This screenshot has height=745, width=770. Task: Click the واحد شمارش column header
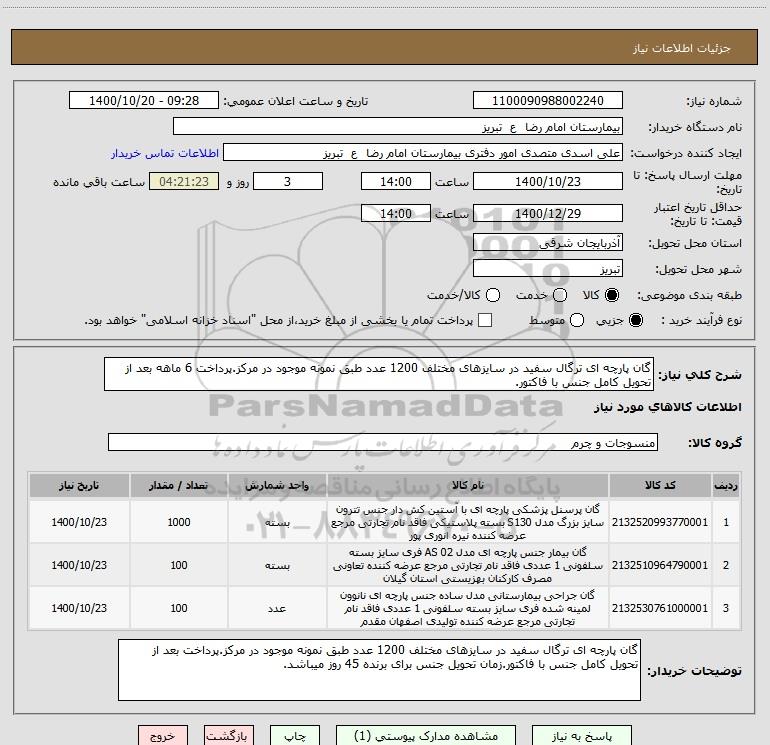(277, 486)
